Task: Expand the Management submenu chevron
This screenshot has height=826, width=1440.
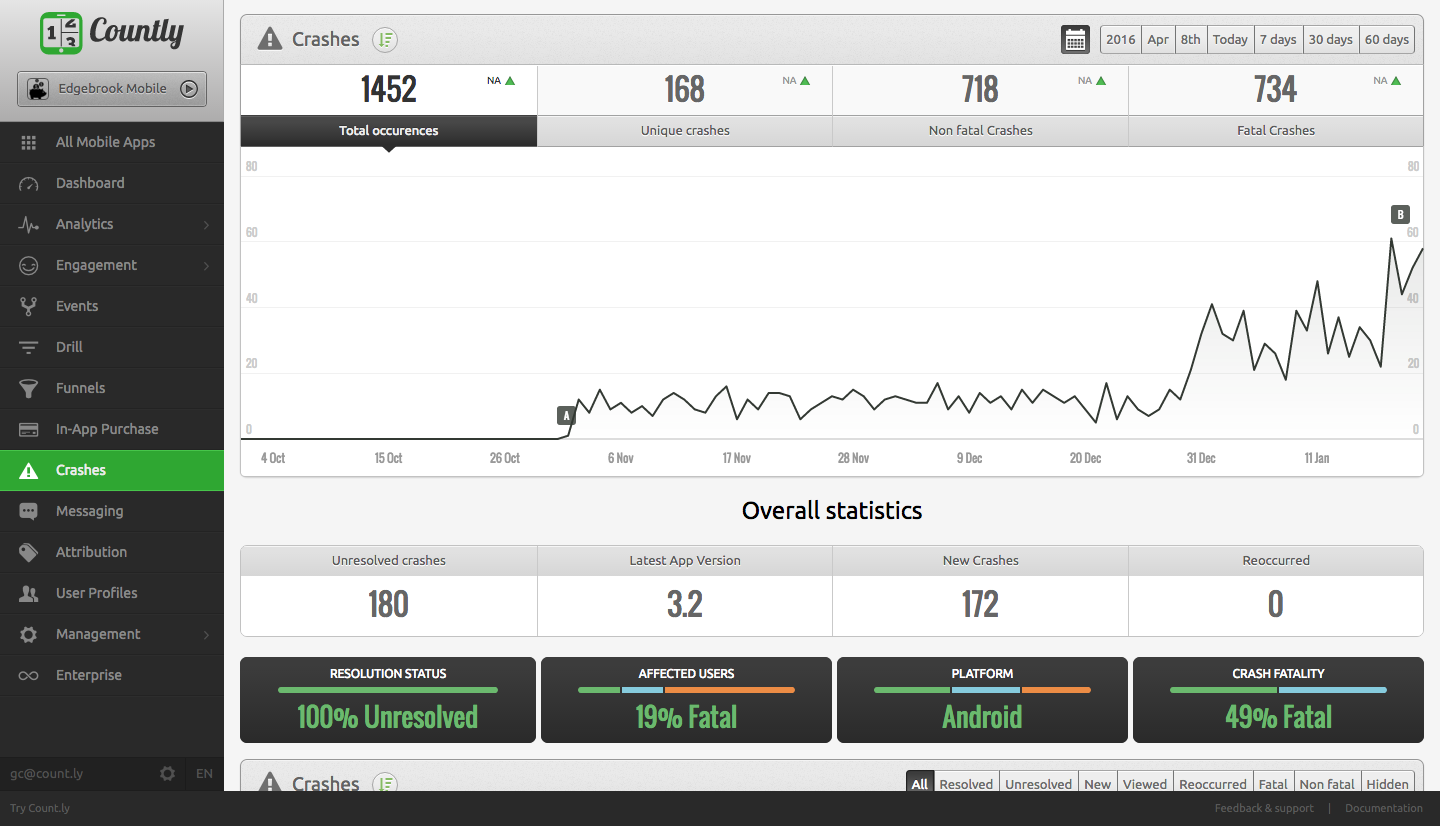Action: [x=206, y=635]
